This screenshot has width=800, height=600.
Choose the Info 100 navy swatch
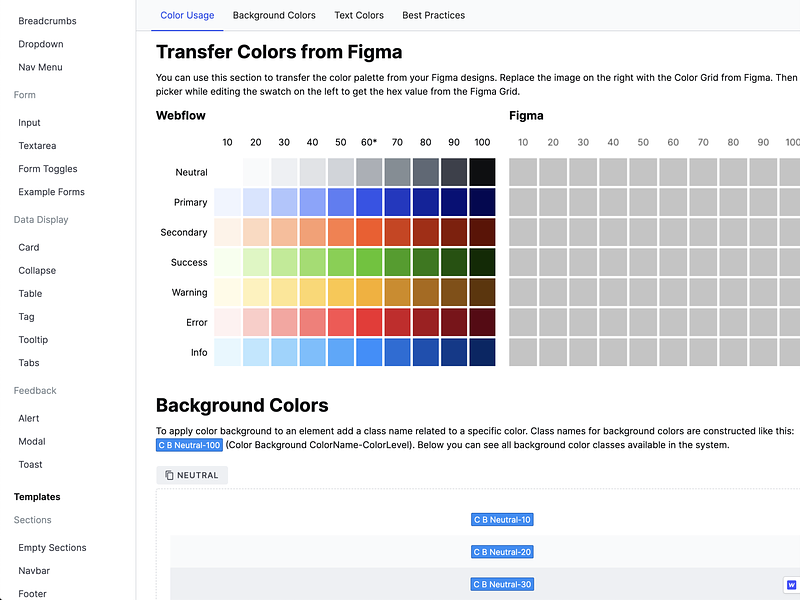pos(482,352)
